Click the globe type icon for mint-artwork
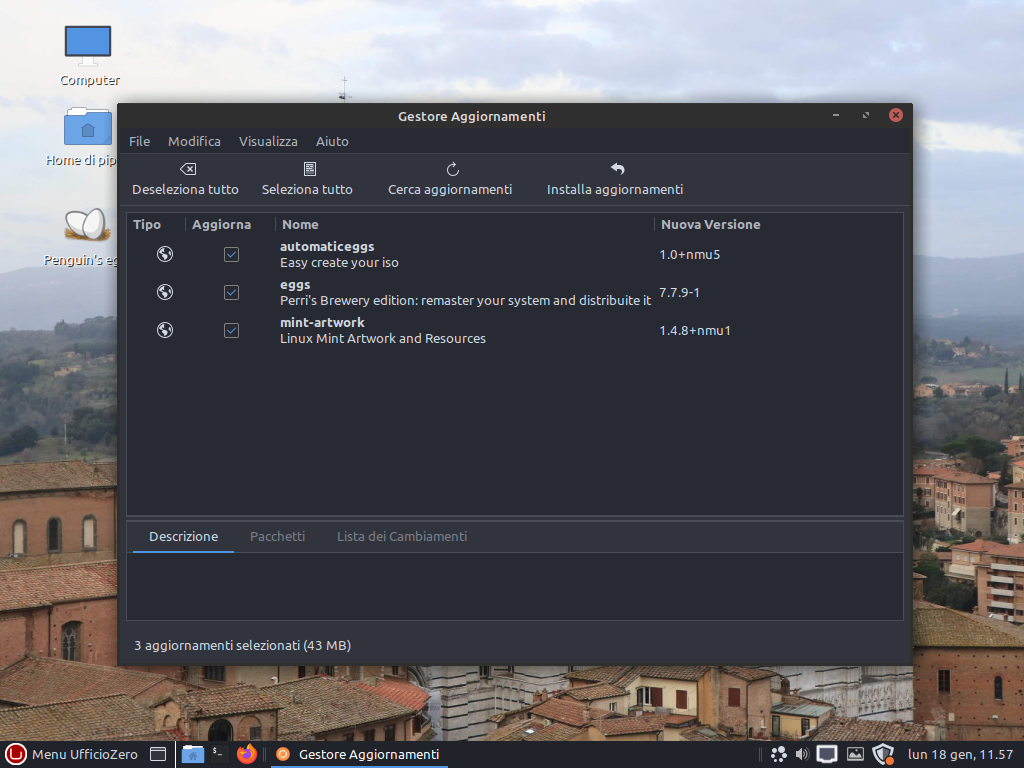Screen dimensions: 1024x768 click(x=165, y=330)
